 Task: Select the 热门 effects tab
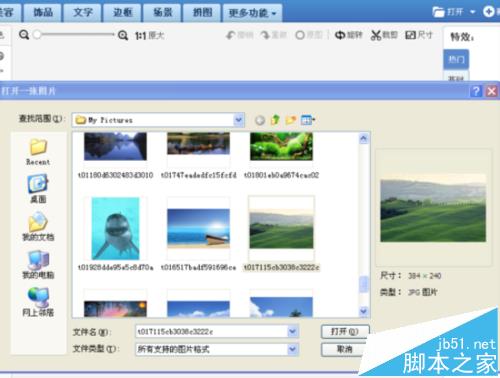point(456,59)
